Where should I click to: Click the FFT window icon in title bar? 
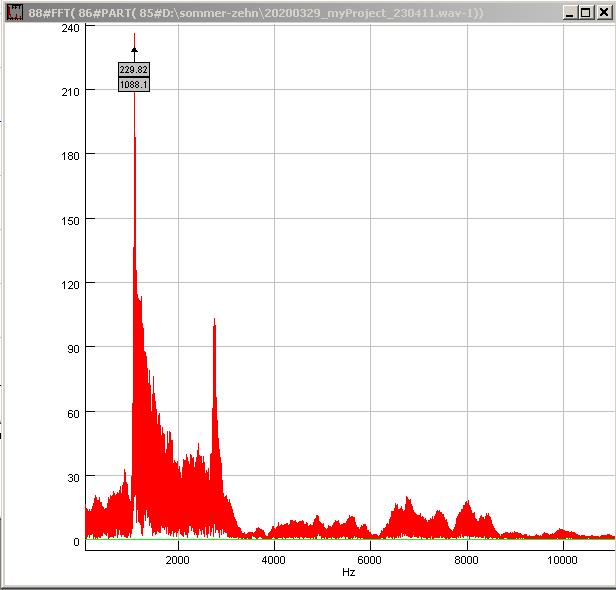15,12
